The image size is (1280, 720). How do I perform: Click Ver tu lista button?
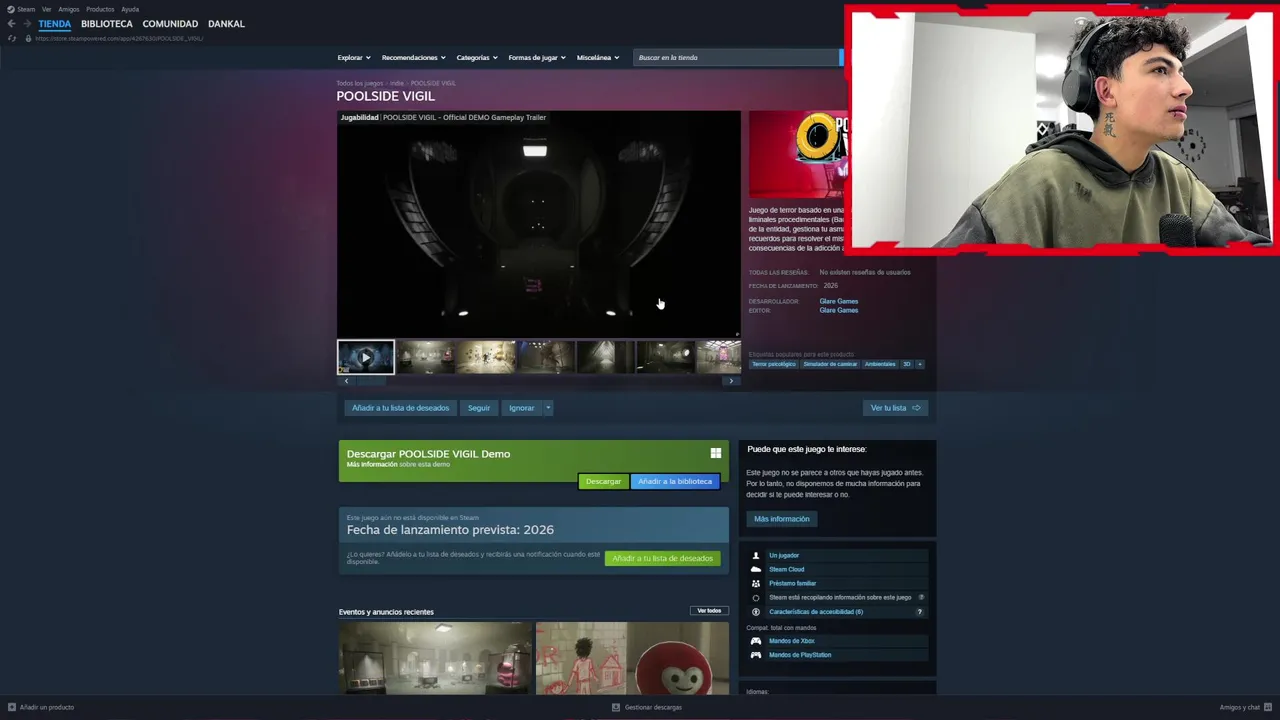pyautogui.click(x=895, y=408)
